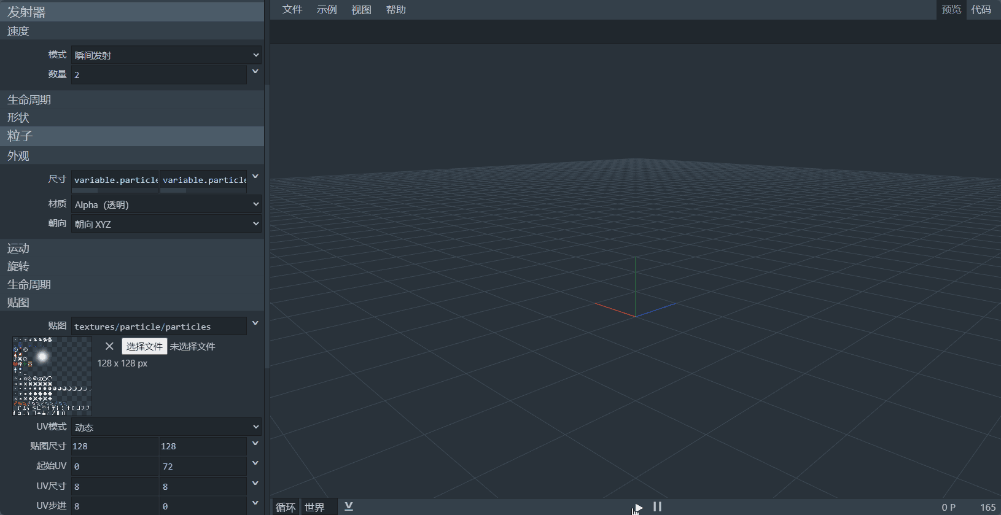Screen dimensions: 1001x515
Task: Click the first UV尺寸 field
Action: pyautogui.click(x=115, y=486)
